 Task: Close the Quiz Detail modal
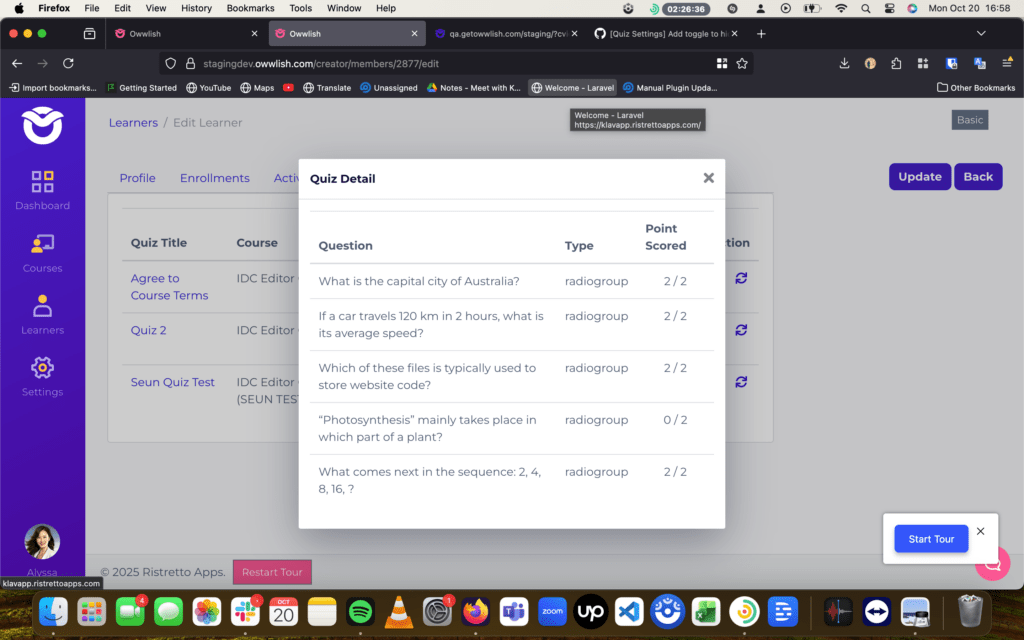(708, 178)
